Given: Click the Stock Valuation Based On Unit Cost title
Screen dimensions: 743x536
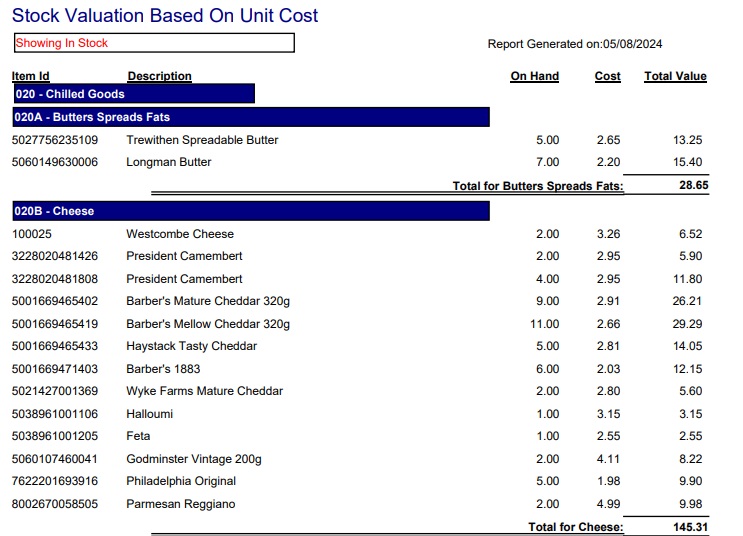Looking at the screenshot, I should [x=164, y=15].
